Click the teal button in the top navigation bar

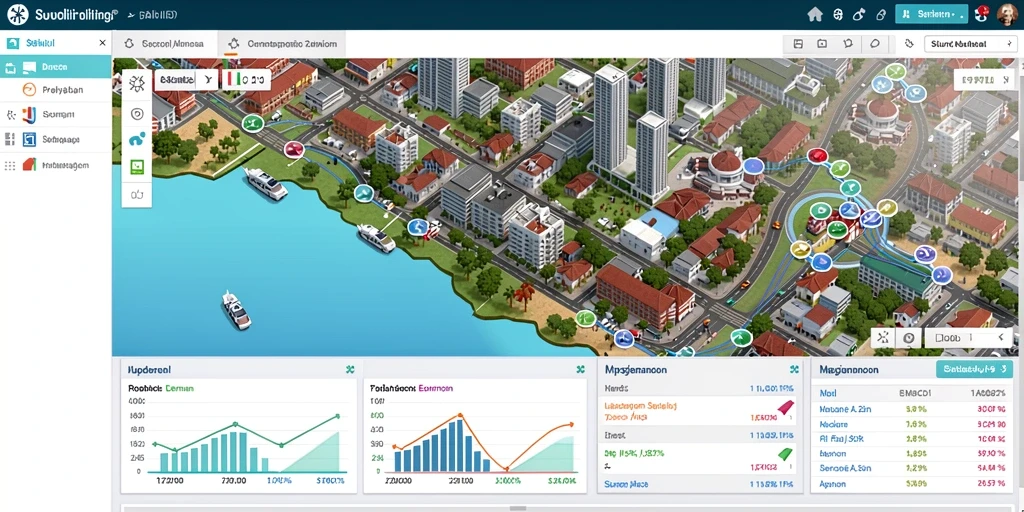(931, 14)
